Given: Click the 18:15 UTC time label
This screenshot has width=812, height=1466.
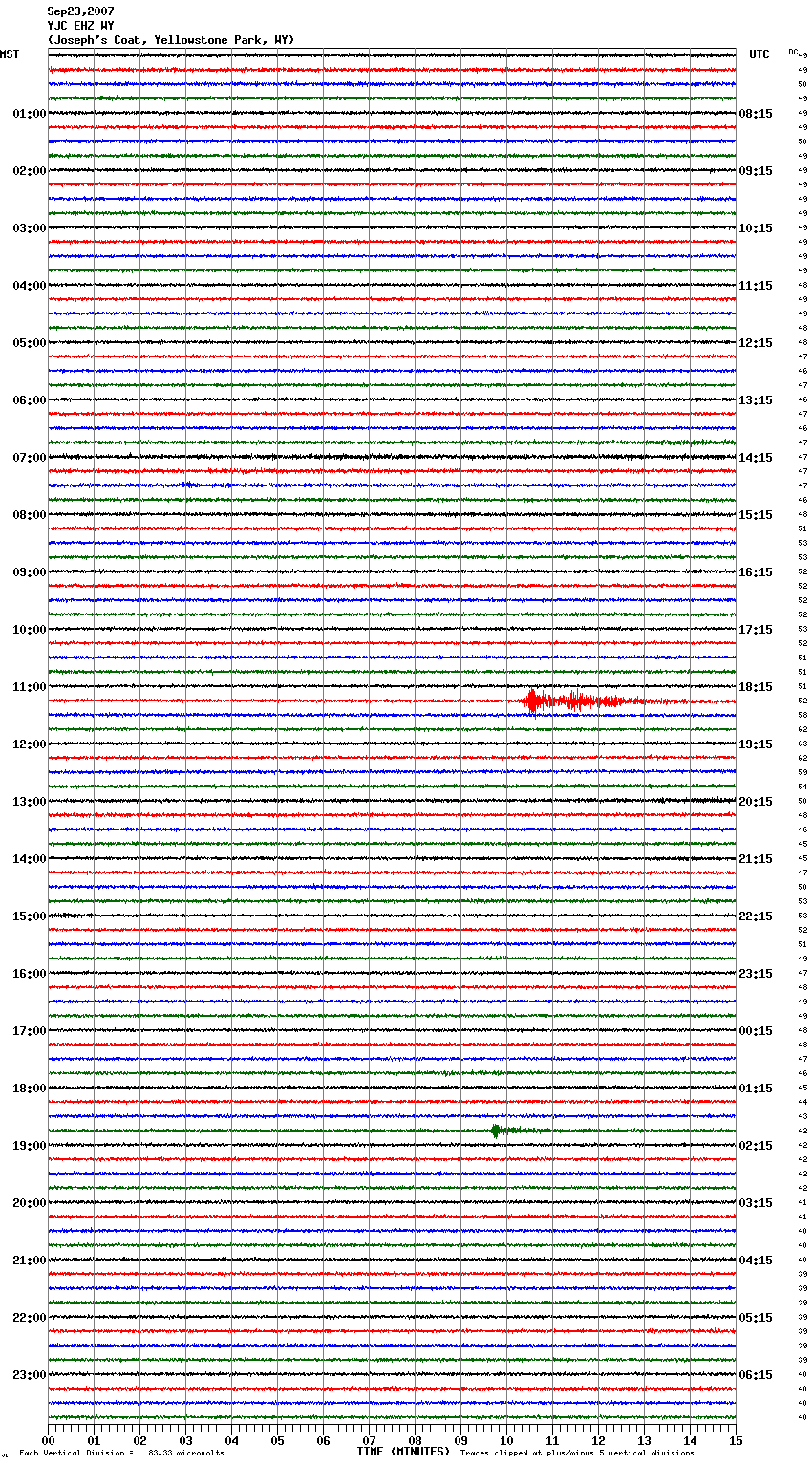Looking at the screenshot, I should coord(756,687).
